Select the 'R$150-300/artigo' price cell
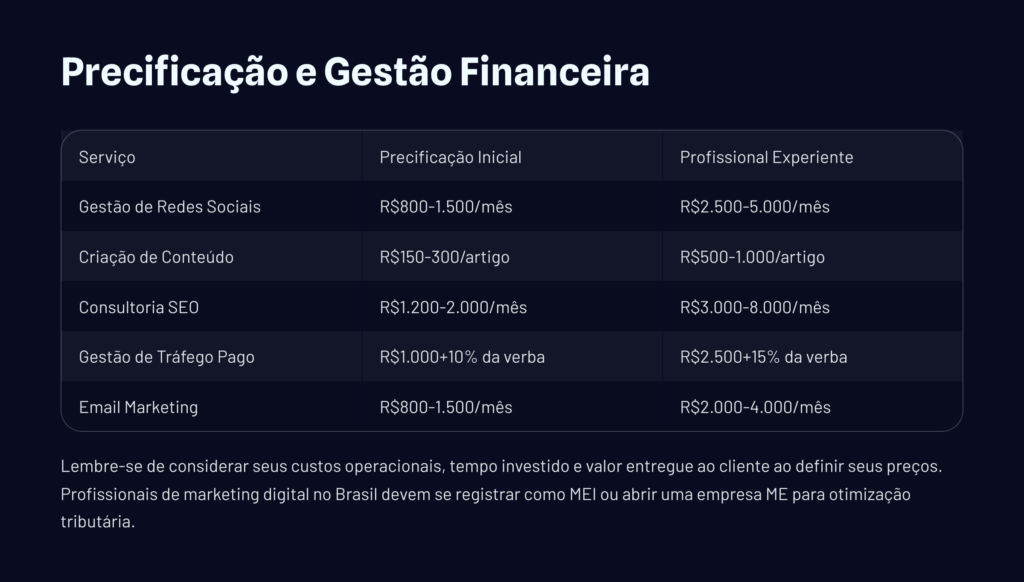The height and width of the screenshot is (582, 1024). 444,257
